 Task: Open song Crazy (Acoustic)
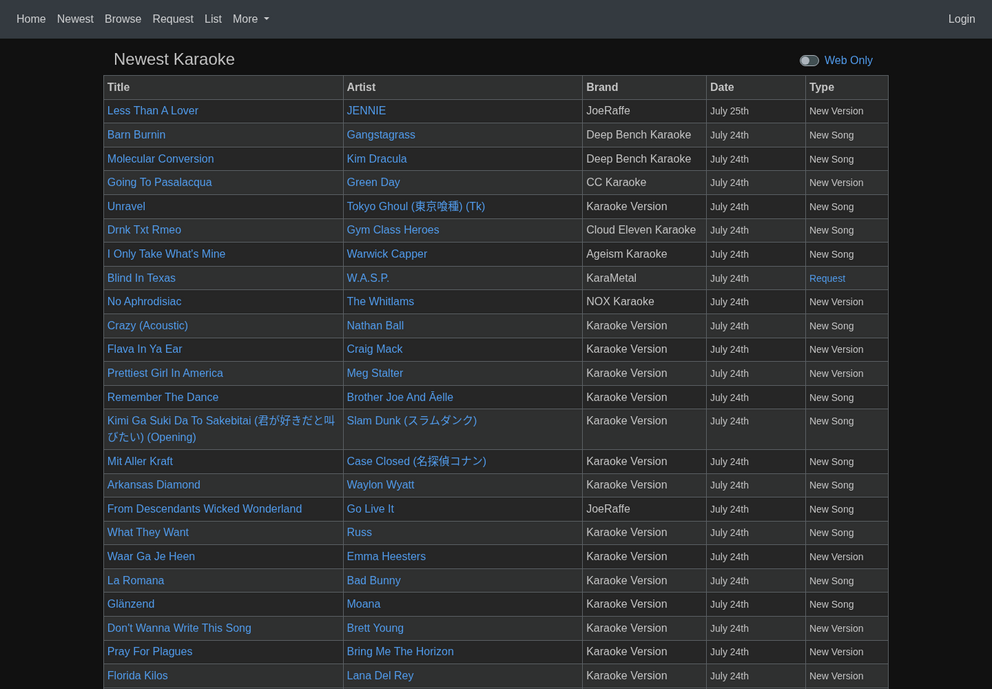(147, 325)
